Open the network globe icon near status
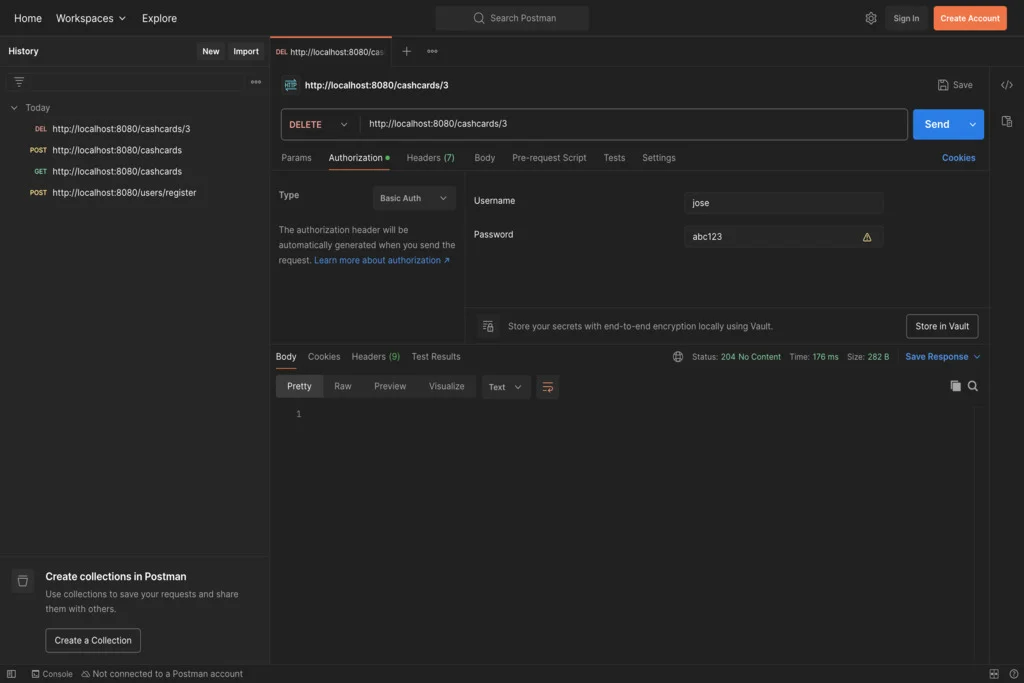Image resolution: width=1024 pixels, height=683 pixels. pos(678,357)
